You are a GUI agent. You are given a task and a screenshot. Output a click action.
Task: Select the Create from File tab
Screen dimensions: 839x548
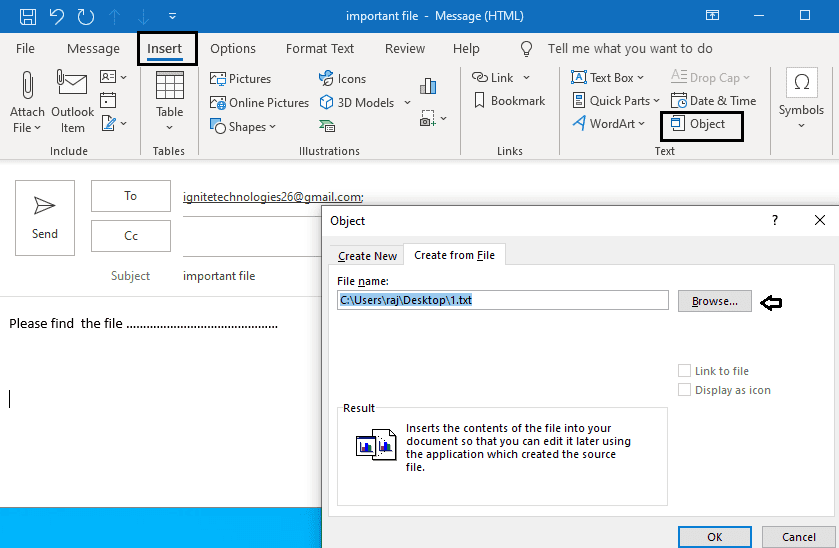pos(454,255)
